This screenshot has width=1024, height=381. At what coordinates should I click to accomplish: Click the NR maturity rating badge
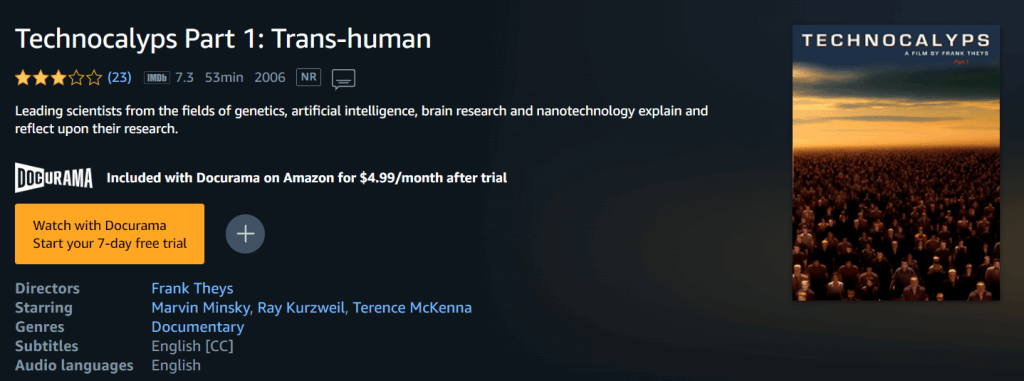[x=308, y=77]
